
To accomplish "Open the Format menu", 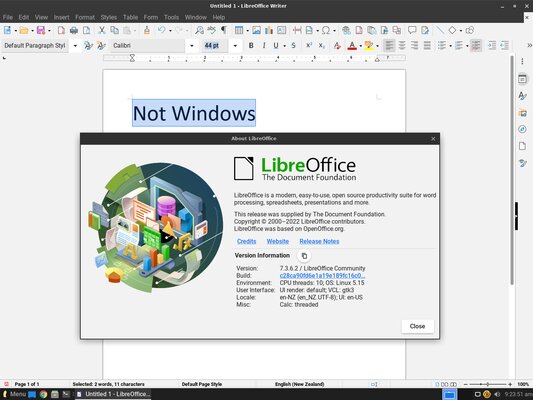I will pyautogui.click(x=85, y=17).
